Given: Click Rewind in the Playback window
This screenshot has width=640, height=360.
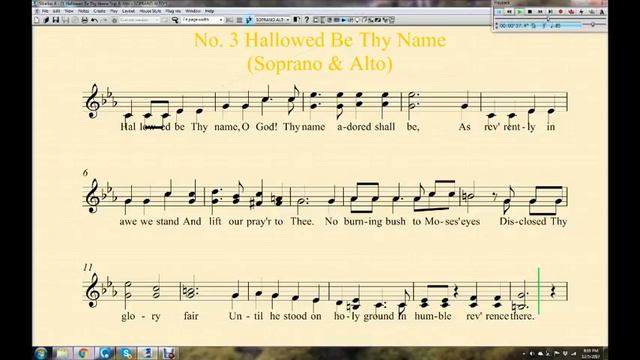Looking at the screenshot, I should point(509,12).
